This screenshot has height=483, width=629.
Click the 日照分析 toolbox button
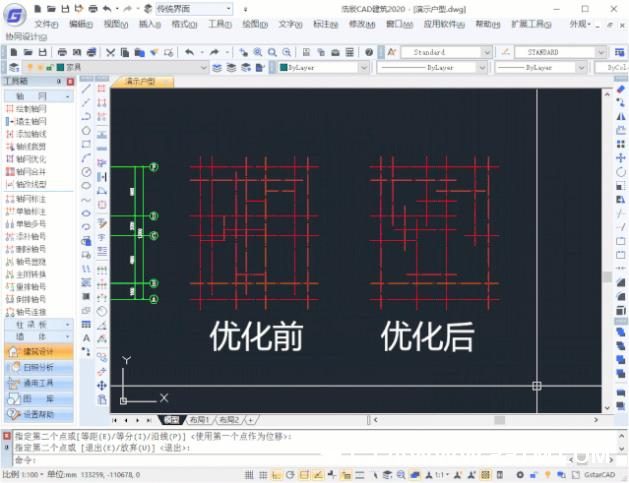(x=39, y=367)
